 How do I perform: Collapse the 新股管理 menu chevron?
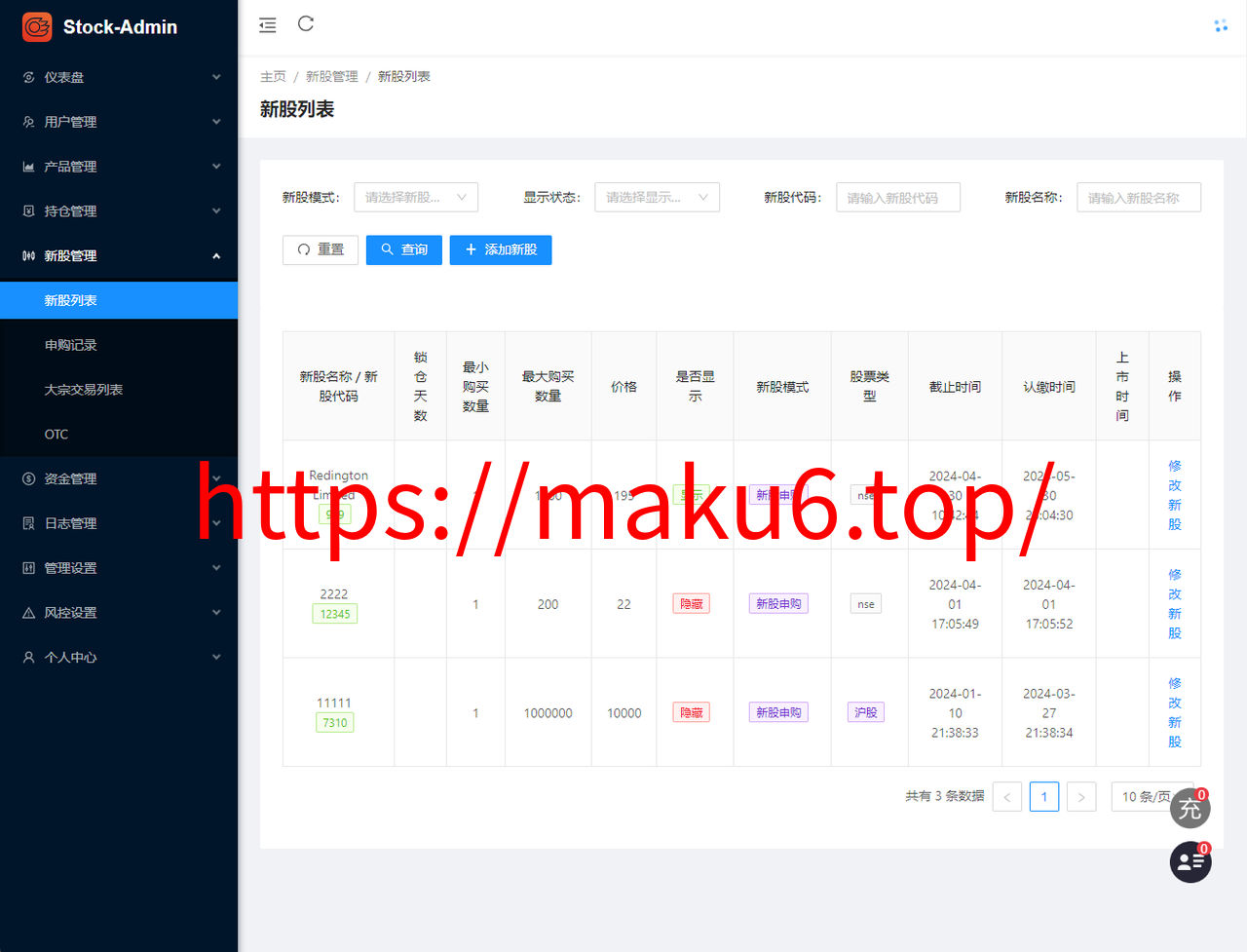click(216, 255)
